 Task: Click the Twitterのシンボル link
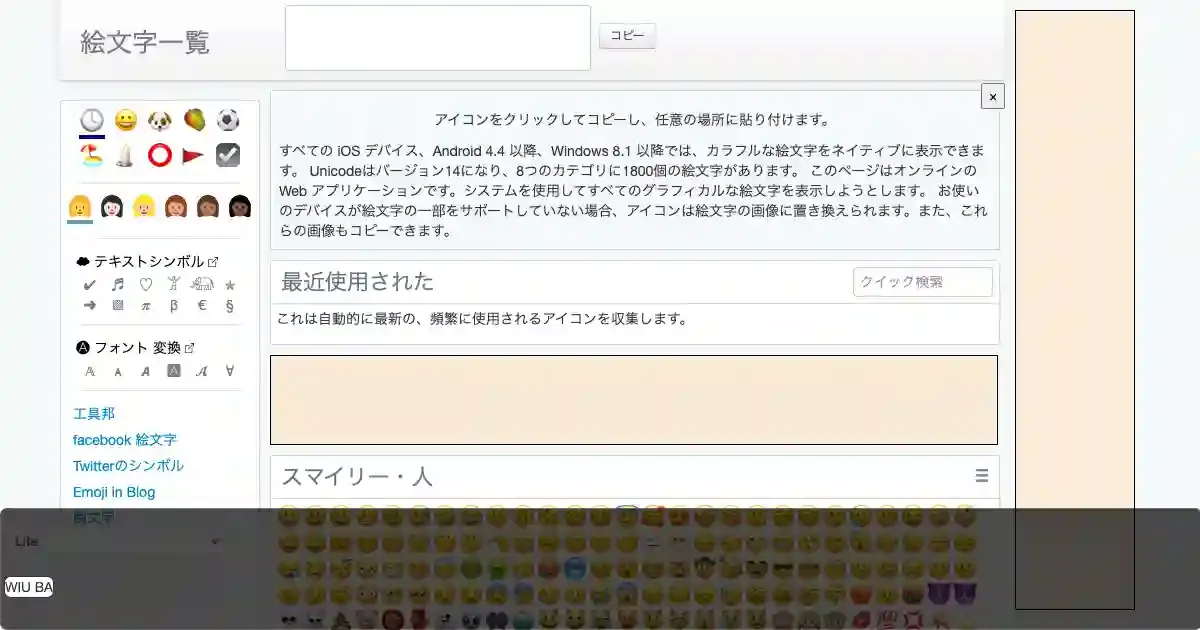click(128, 466)
